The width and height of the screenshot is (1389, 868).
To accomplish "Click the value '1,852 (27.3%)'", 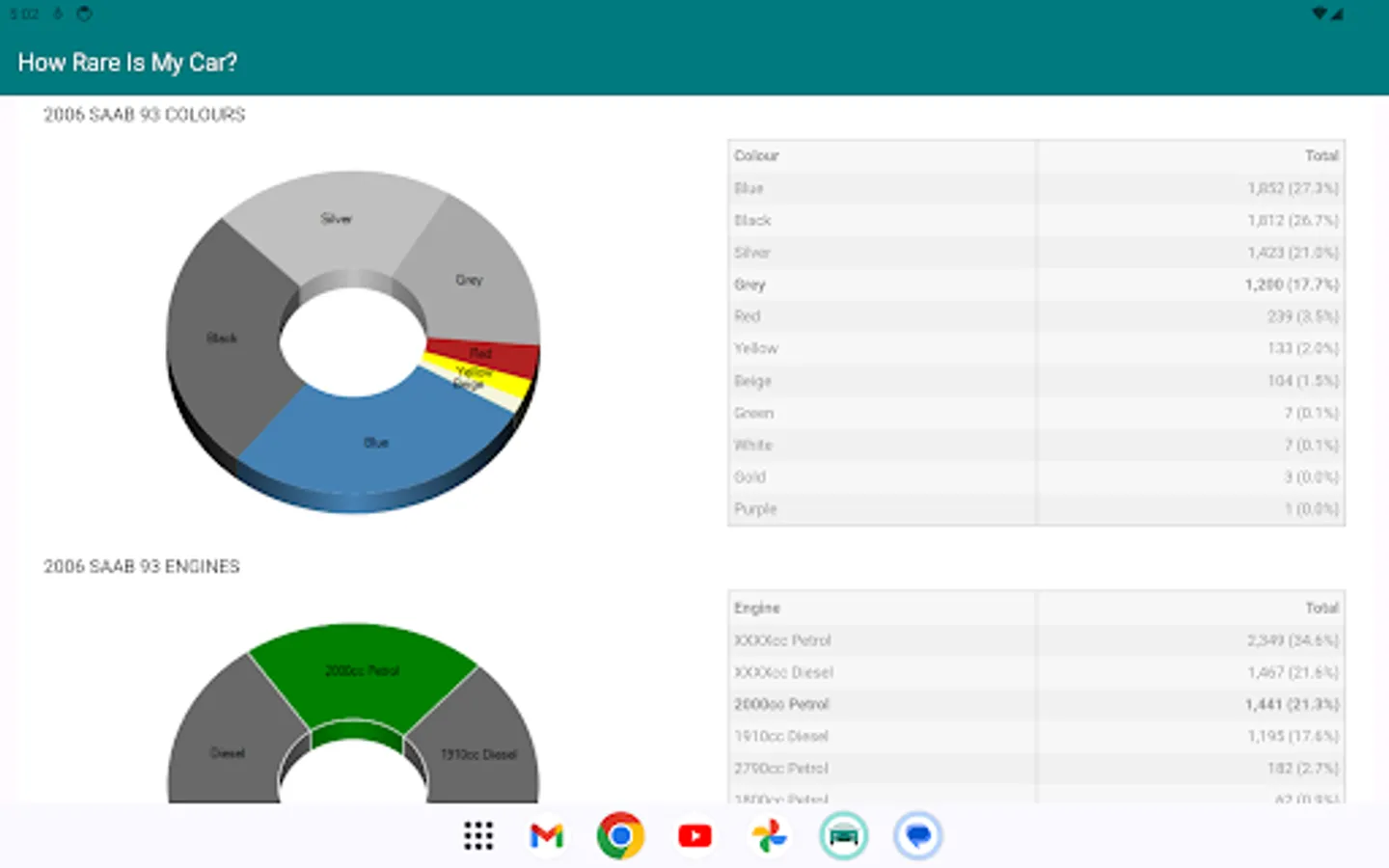I will (x=1293, y=188).
